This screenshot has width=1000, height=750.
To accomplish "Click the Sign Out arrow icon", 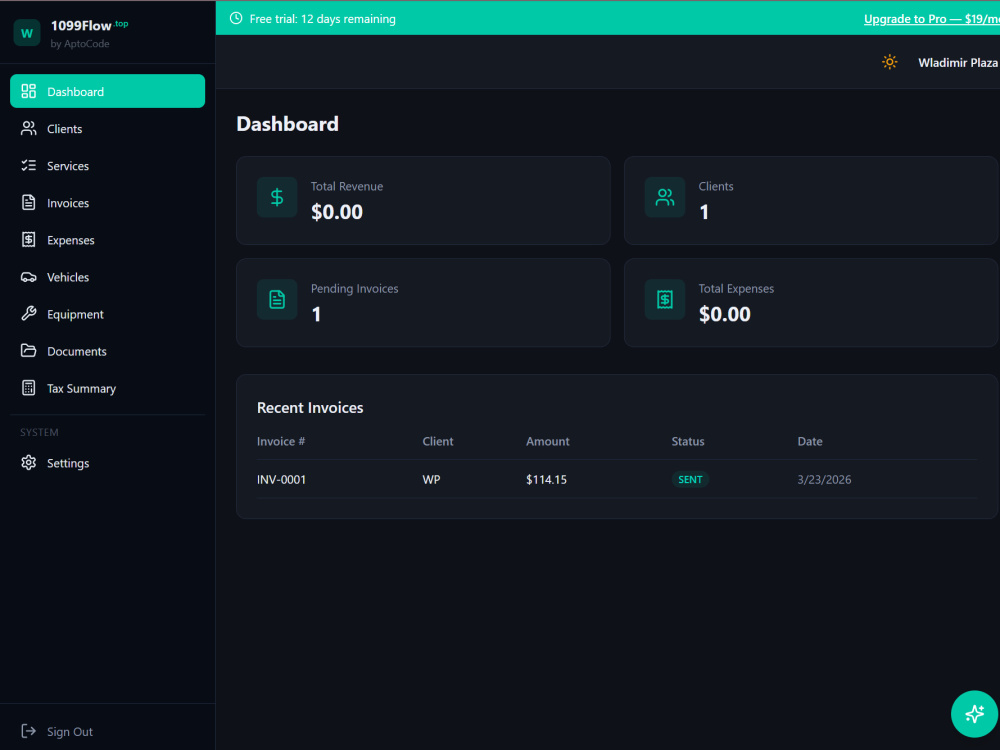I will pos(29,731).
